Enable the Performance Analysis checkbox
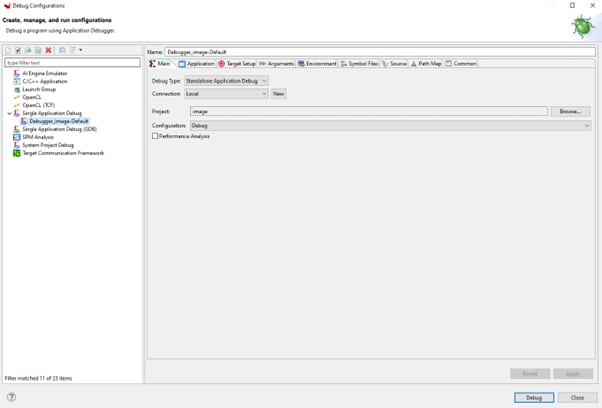 click(155, 136)
